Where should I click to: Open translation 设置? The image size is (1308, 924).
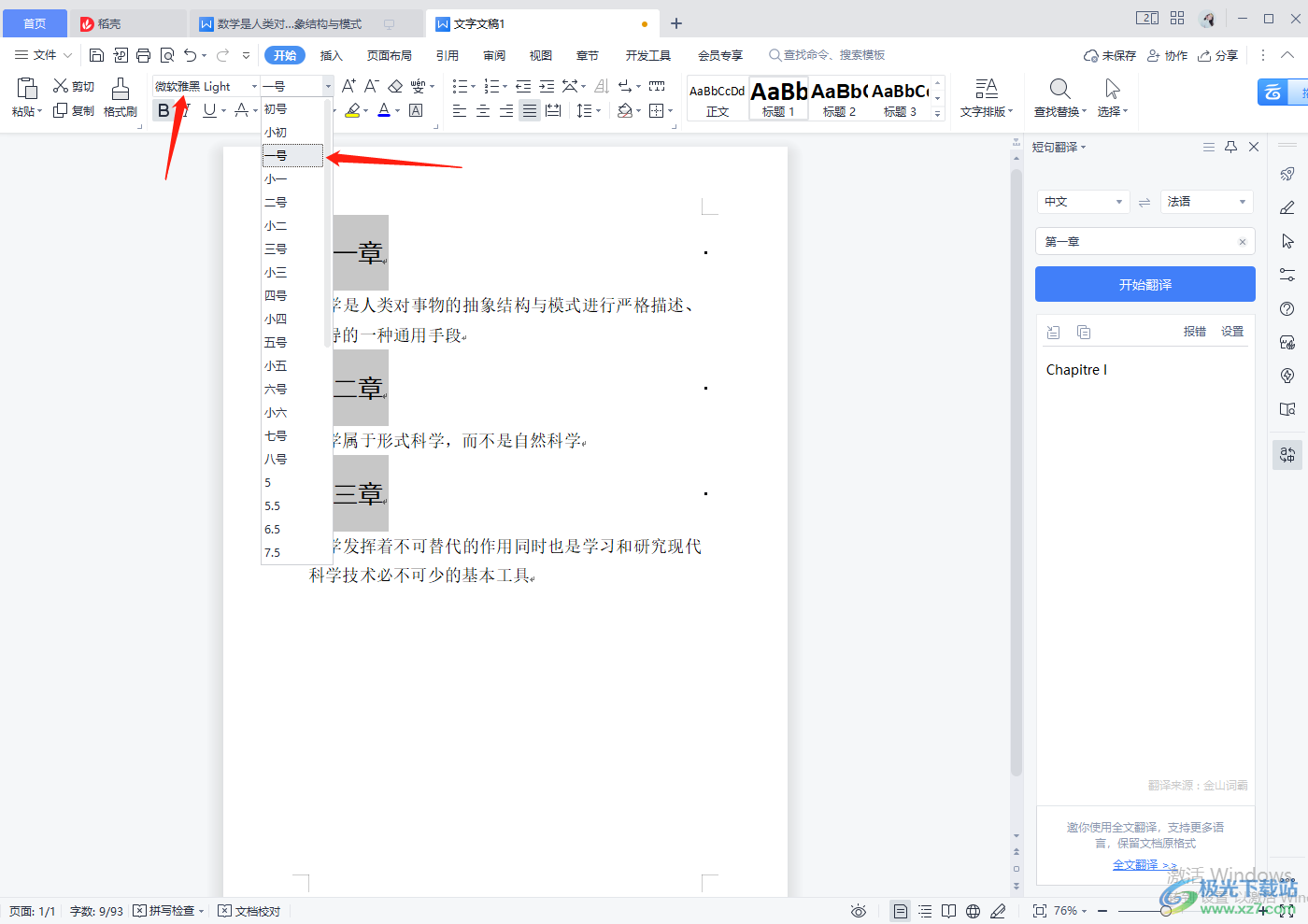(1232, 332)
